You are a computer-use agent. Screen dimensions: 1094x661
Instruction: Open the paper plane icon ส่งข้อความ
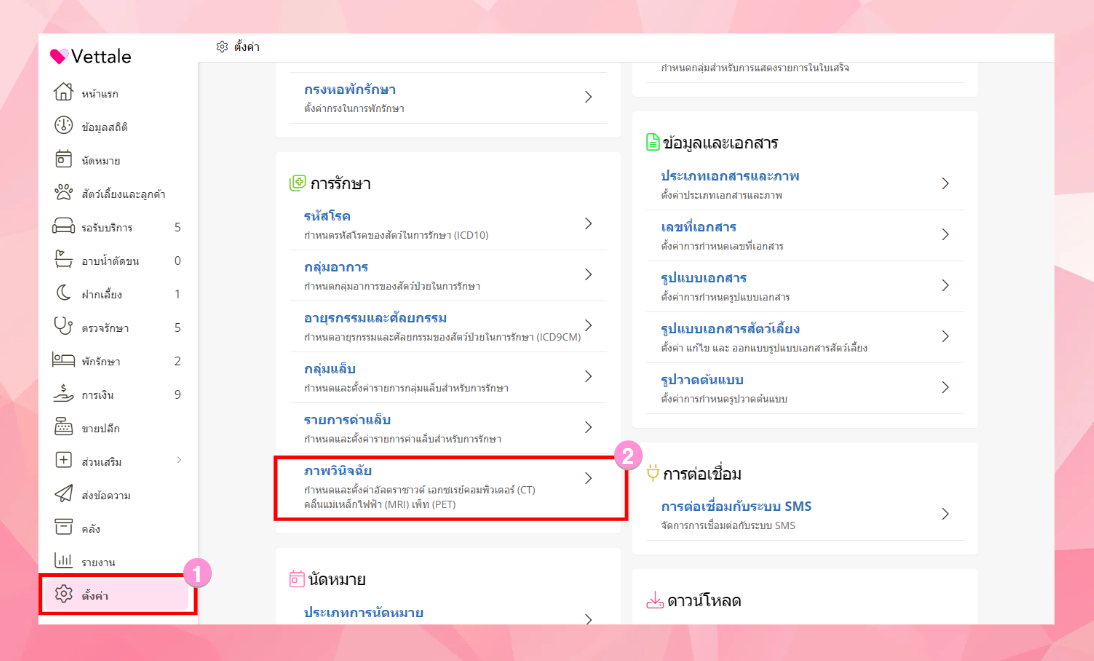[63, 494]
